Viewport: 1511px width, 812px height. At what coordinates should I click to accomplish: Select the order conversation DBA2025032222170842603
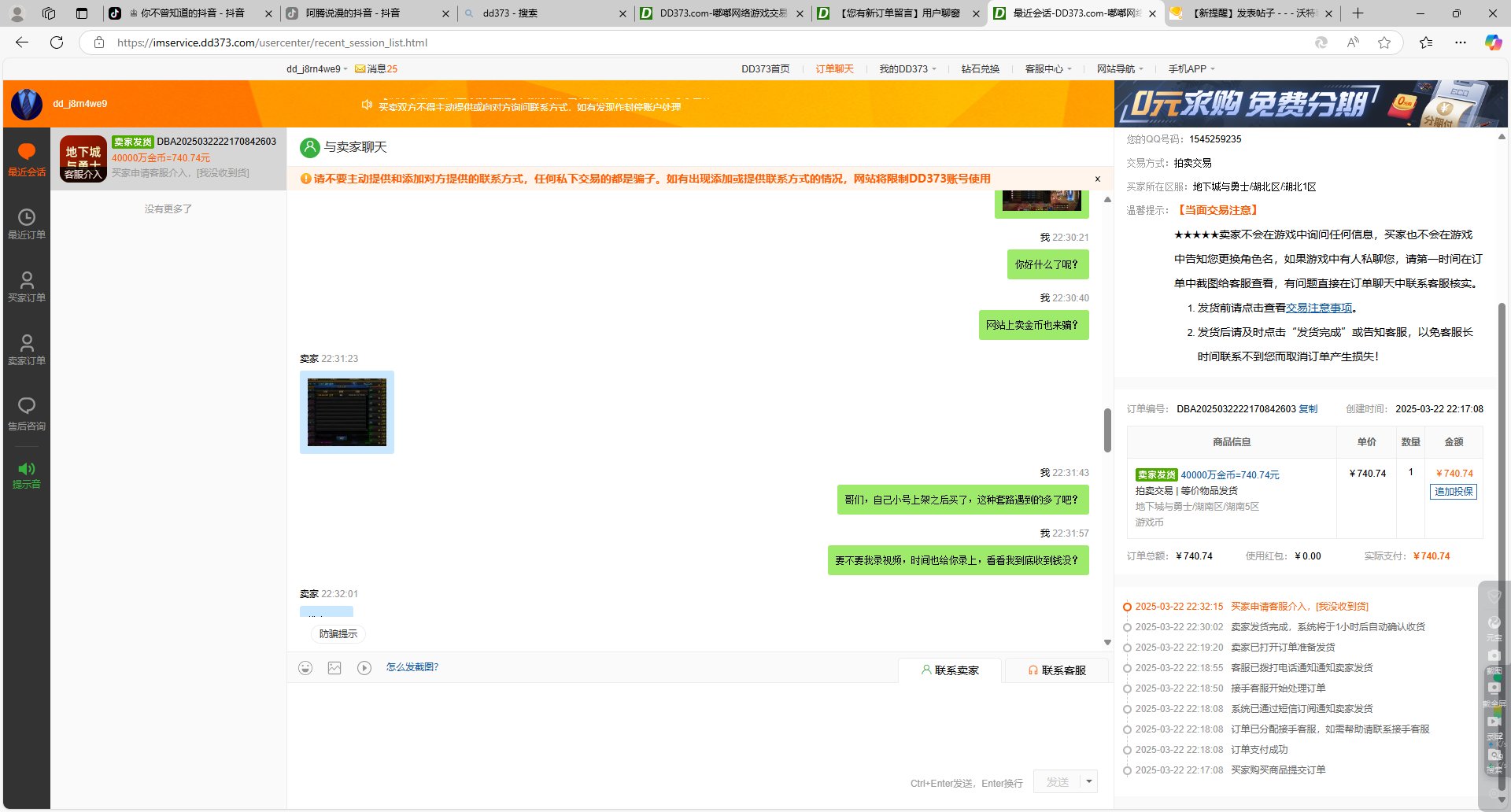click(168, 158)
